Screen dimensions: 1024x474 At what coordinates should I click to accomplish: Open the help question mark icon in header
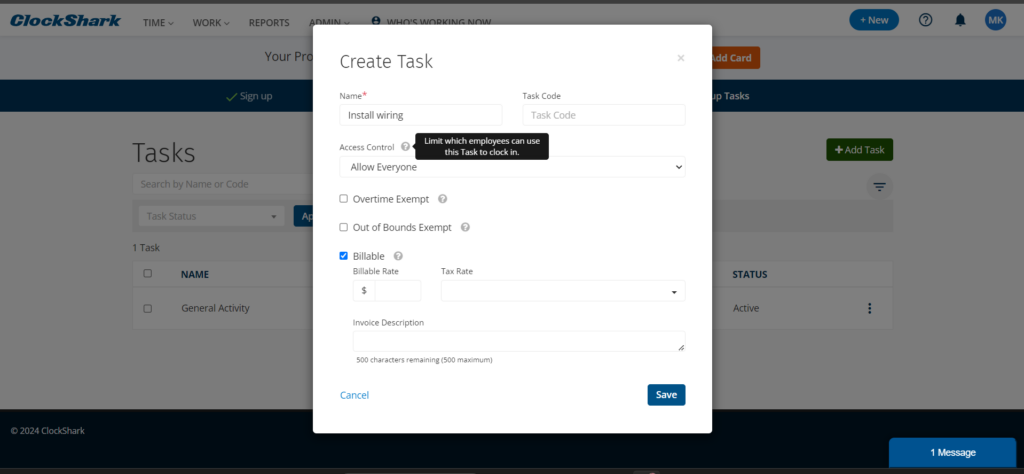tap(925, 20)
